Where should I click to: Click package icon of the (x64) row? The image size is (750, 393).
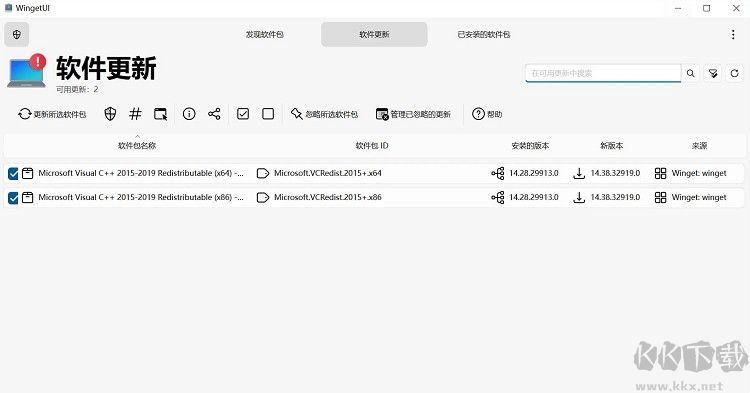pyautogui.click(x=28, y=173)
